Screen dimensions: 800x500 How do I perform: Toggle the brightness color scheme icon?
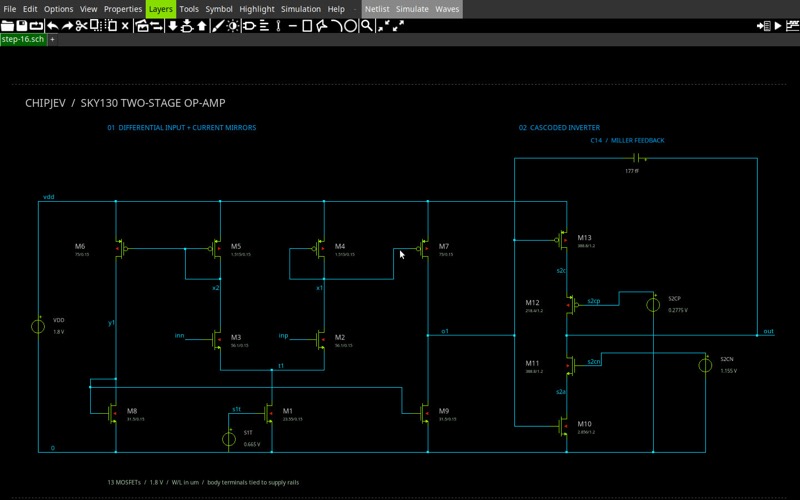pos(233,26)
